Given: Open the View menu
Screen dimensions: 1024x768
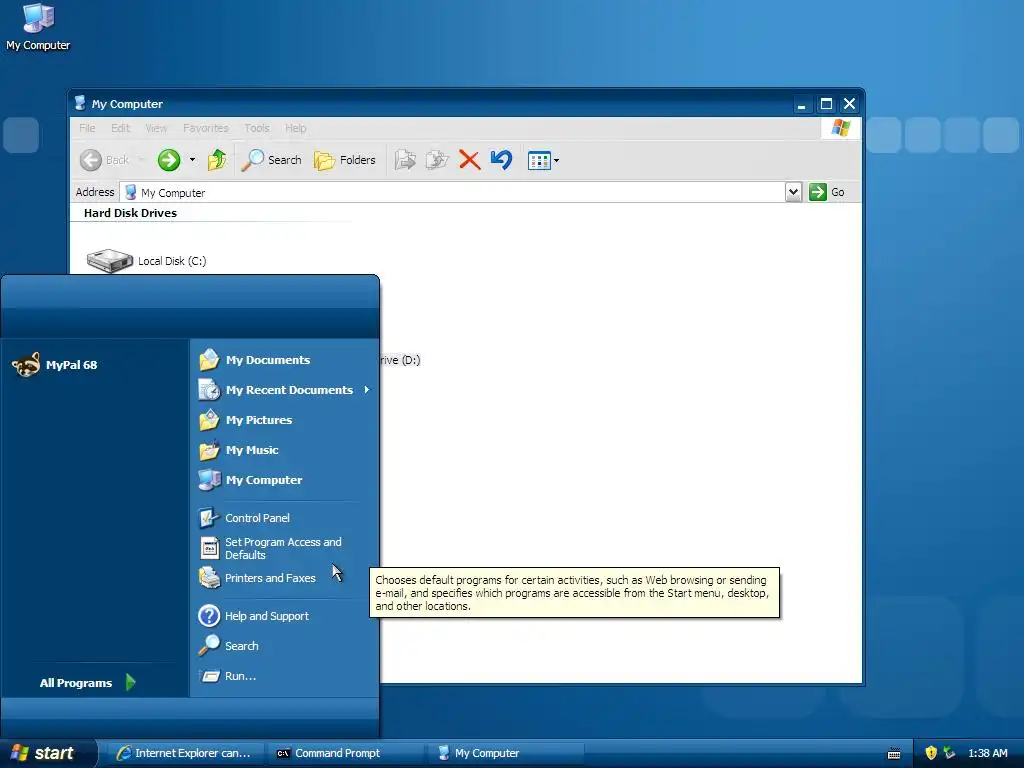Looking at the screenshot, I should click(156, 128).
